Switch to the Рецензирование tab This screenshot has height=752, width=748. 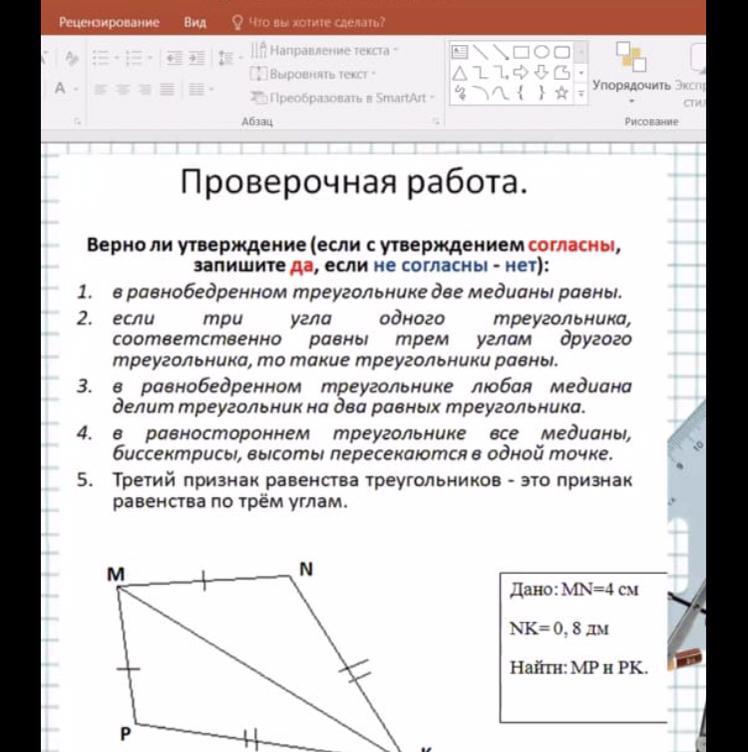click(x=109, y=22)
